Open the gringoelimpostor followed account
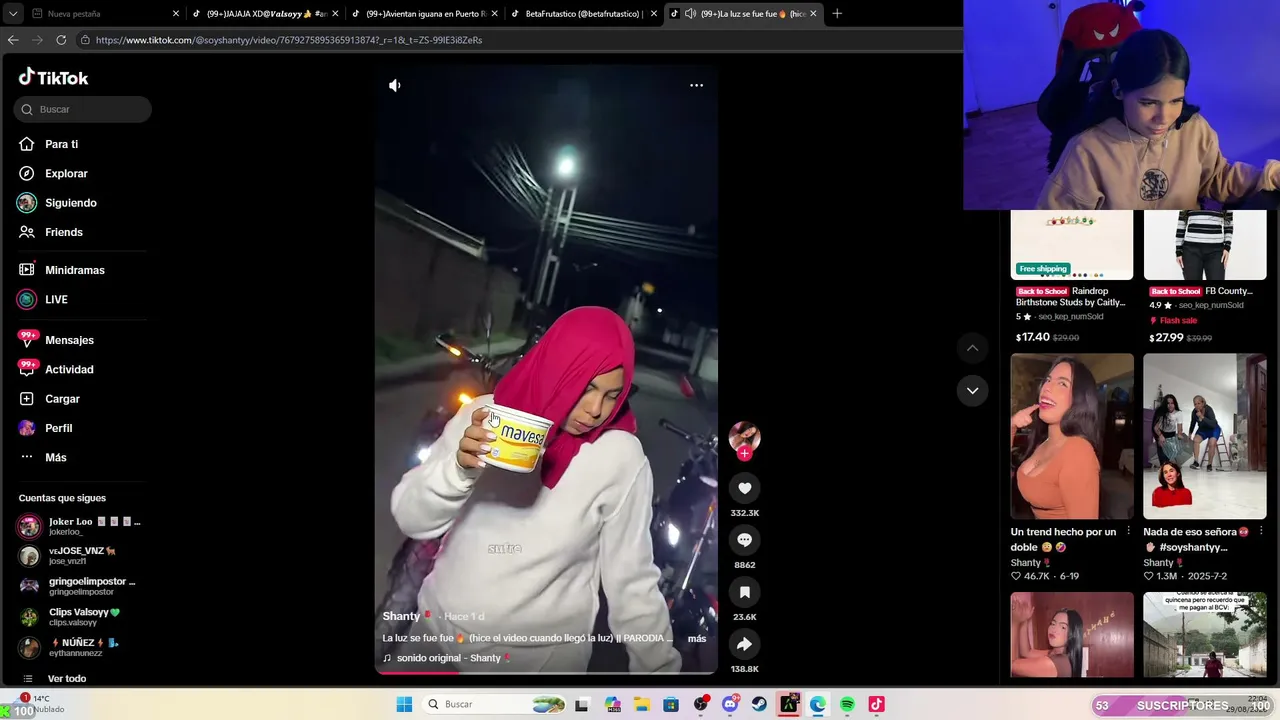The height and width of the screenshot is (720, 1280). point(80,586)
